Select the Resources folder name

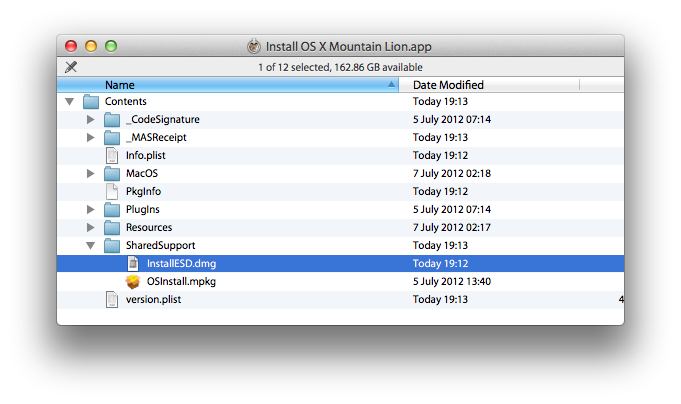(149, 228)
